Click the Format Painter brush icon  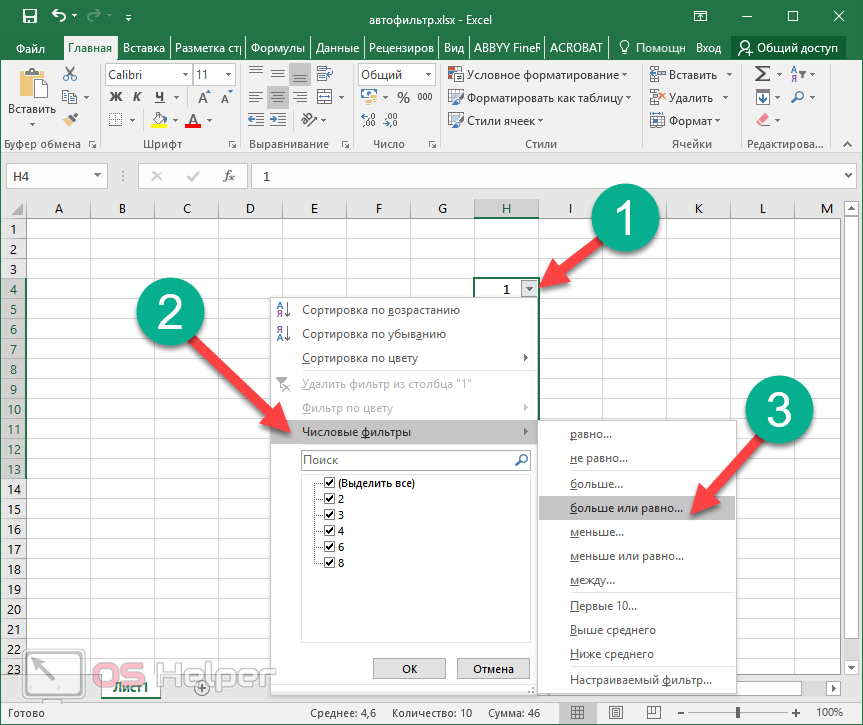point(70,120)
